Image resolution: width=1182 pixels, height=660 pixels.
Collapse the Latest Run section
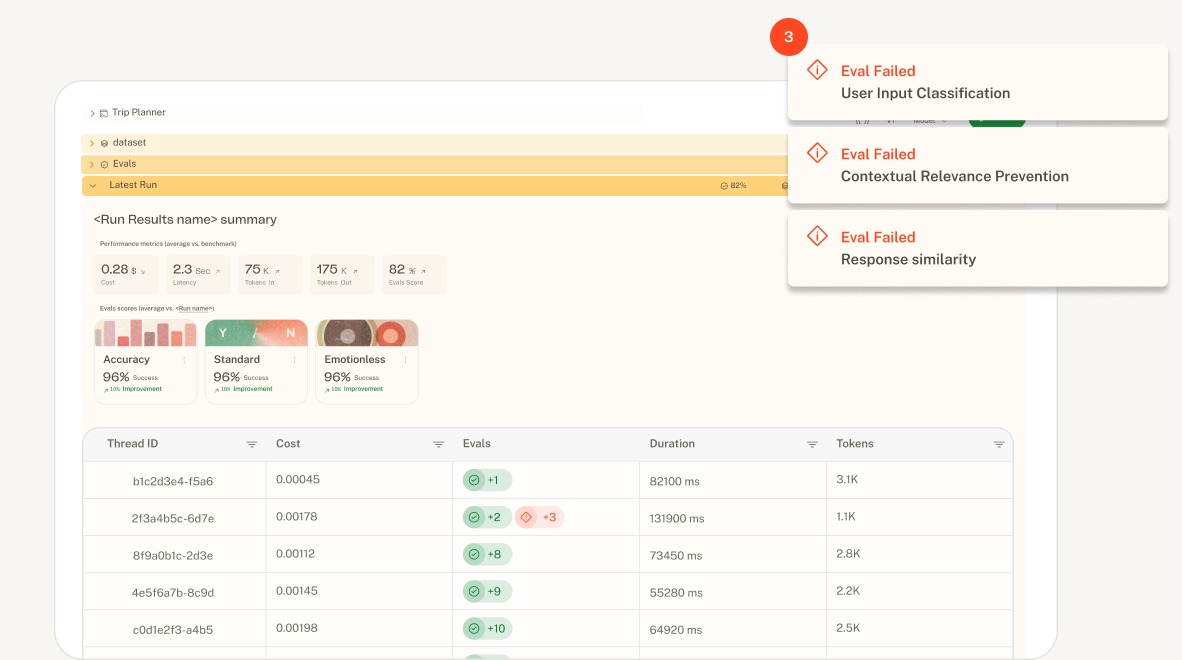[x=92, y=186]
